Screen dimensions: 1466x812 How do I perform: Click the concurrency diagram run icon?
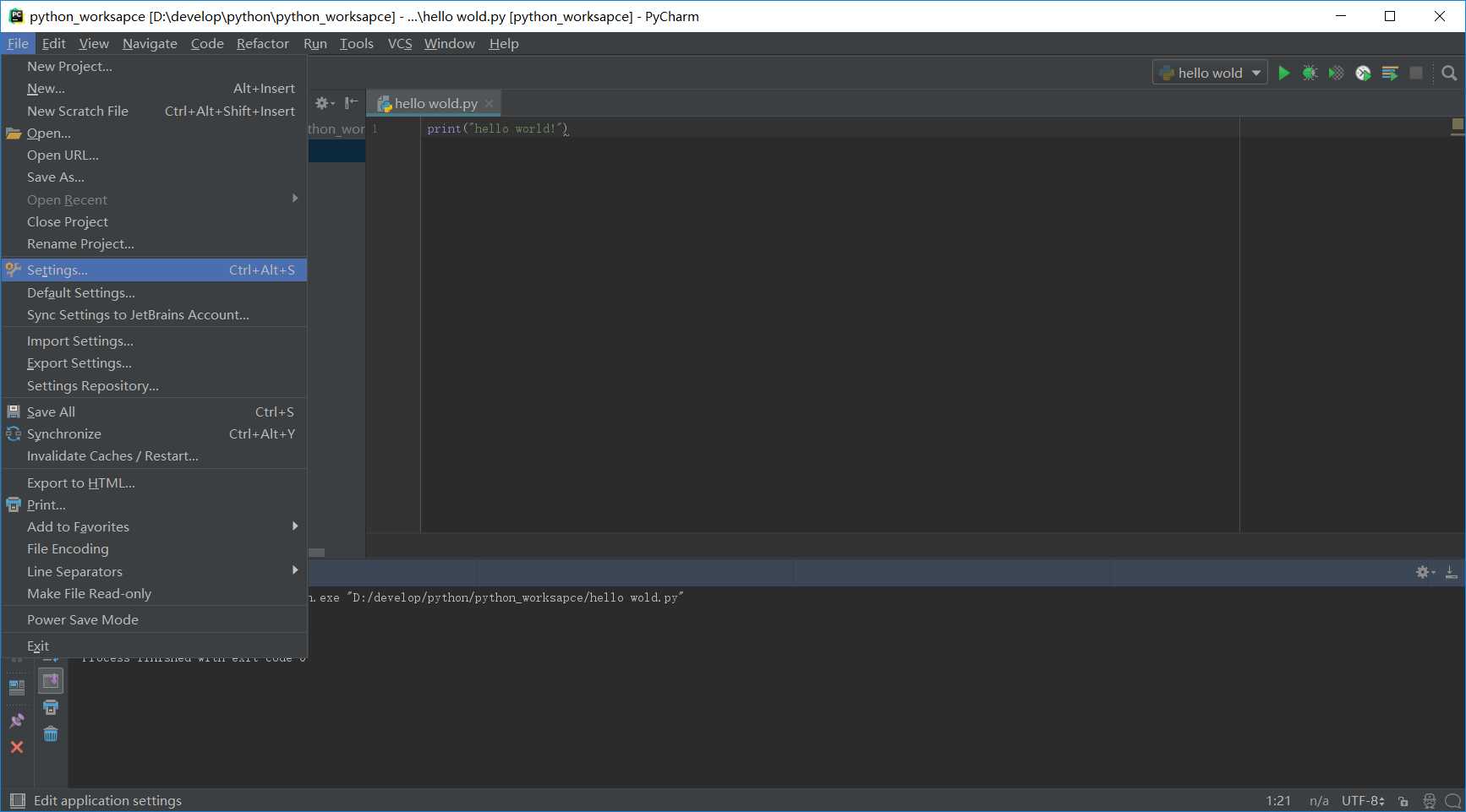(x=1390, y=73)
